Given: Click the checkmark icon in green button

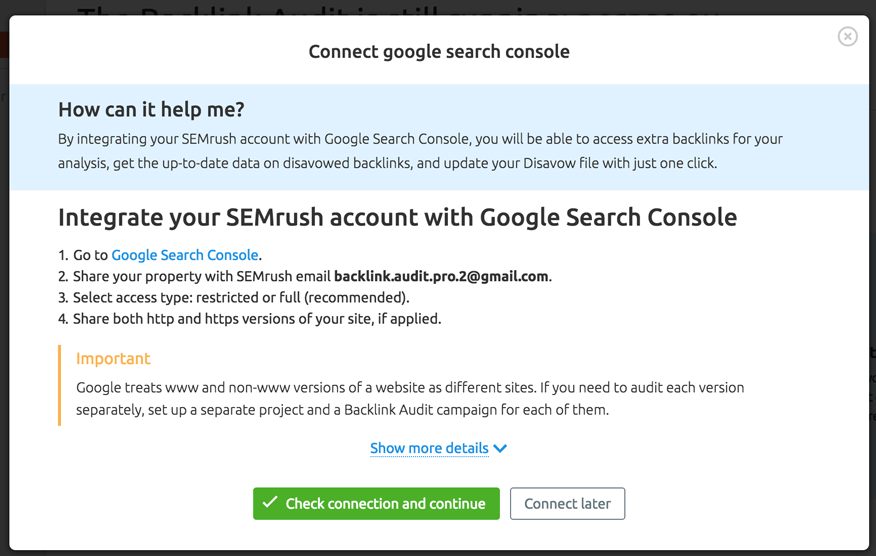Looking at the screenshot, I should tap(270, 502).
